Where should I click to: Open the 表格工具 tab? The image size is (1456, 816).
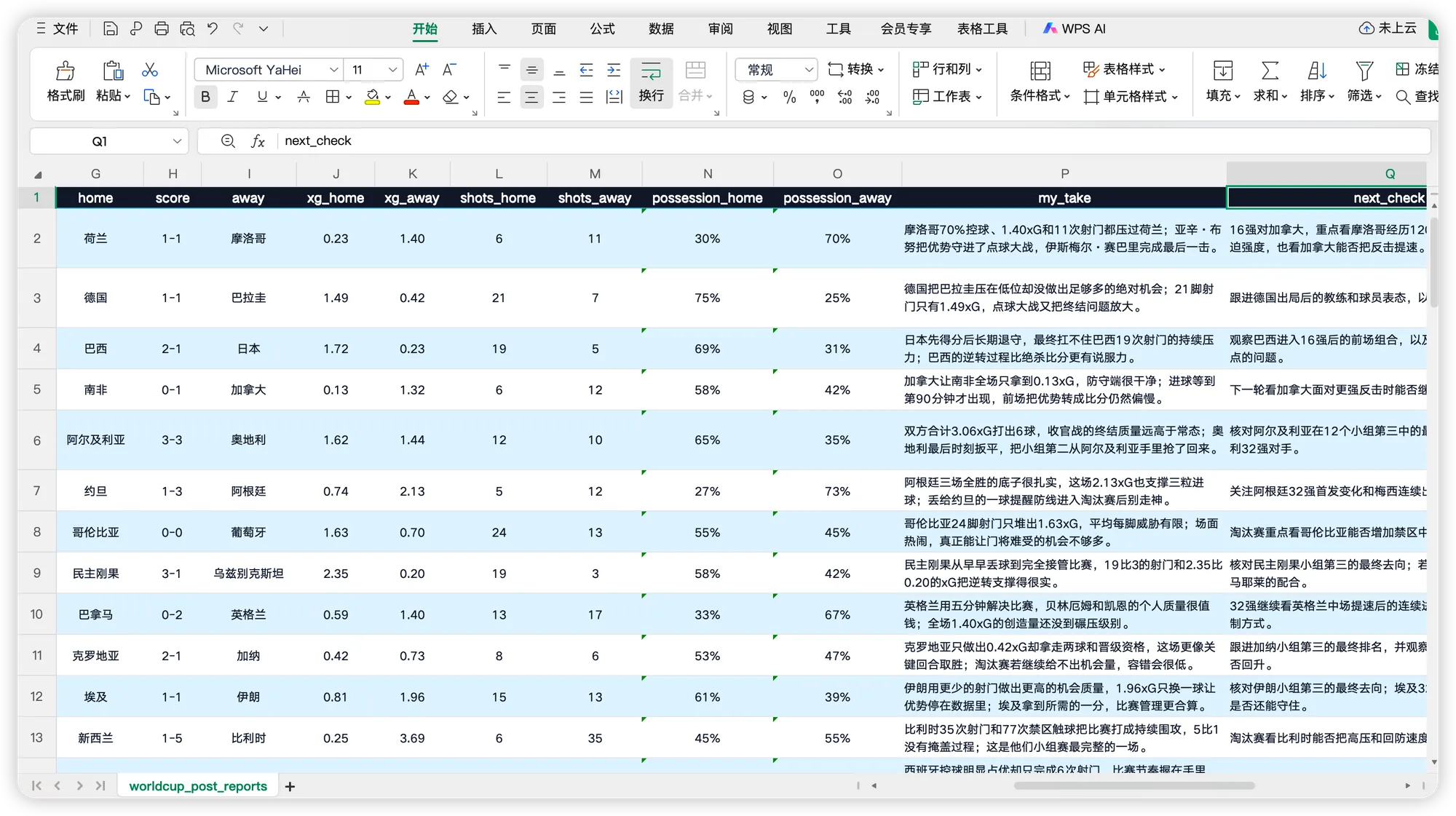(983, 28)
